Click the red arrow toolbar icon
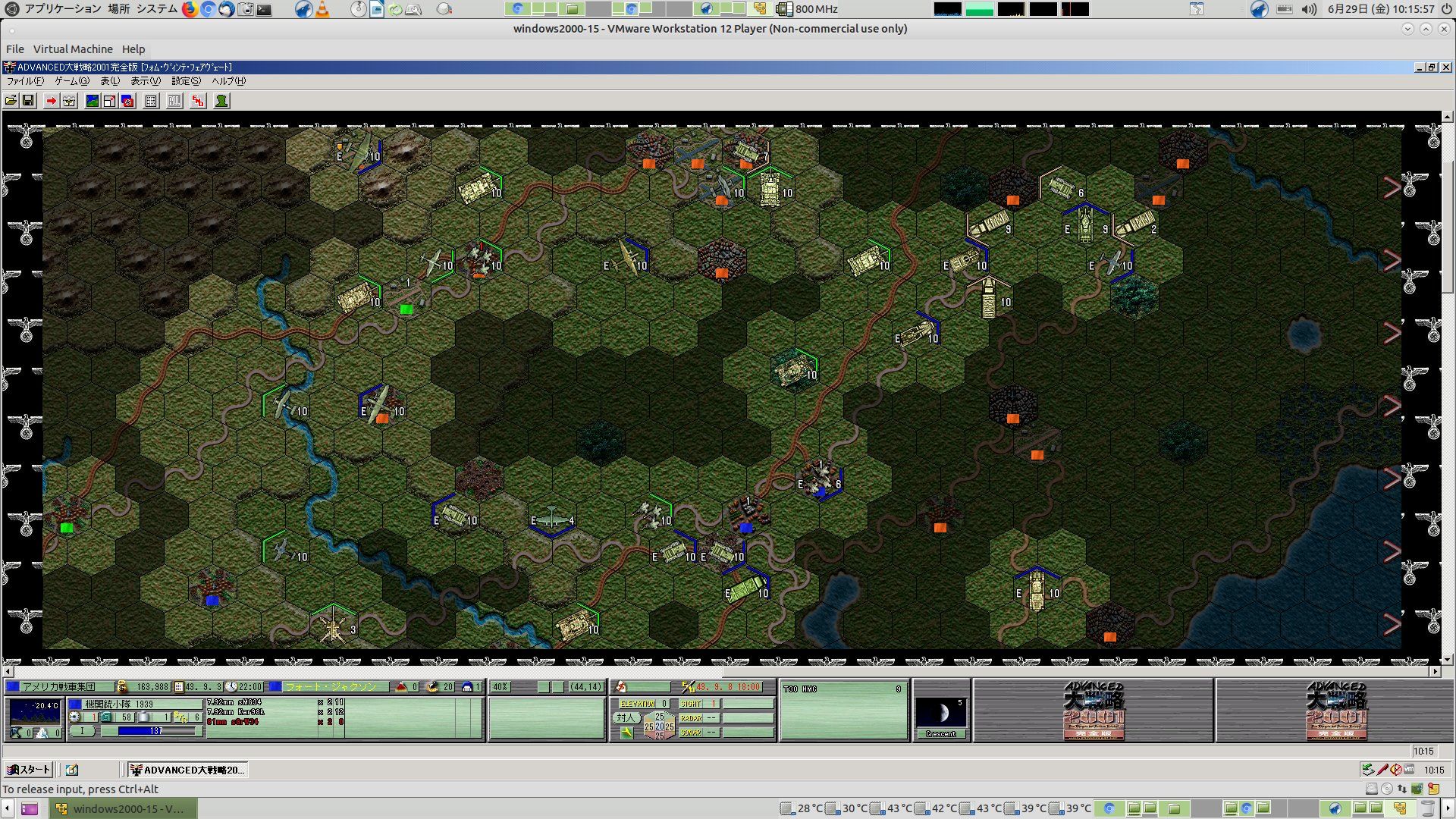Image resolution: width=1456 pixels, height=819 pixels. point(51,101)
